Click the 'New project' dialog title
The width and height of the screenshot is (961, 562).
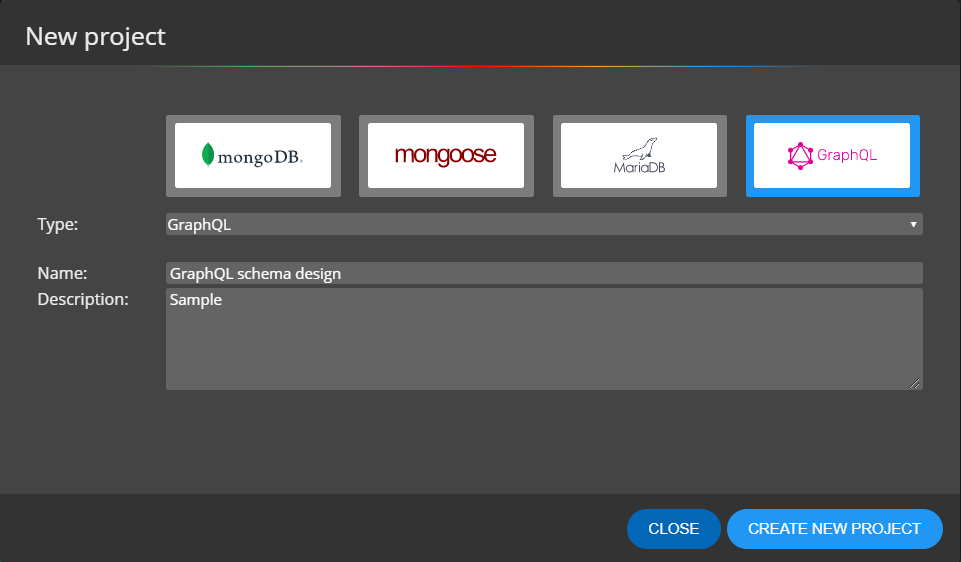point(96,37)
